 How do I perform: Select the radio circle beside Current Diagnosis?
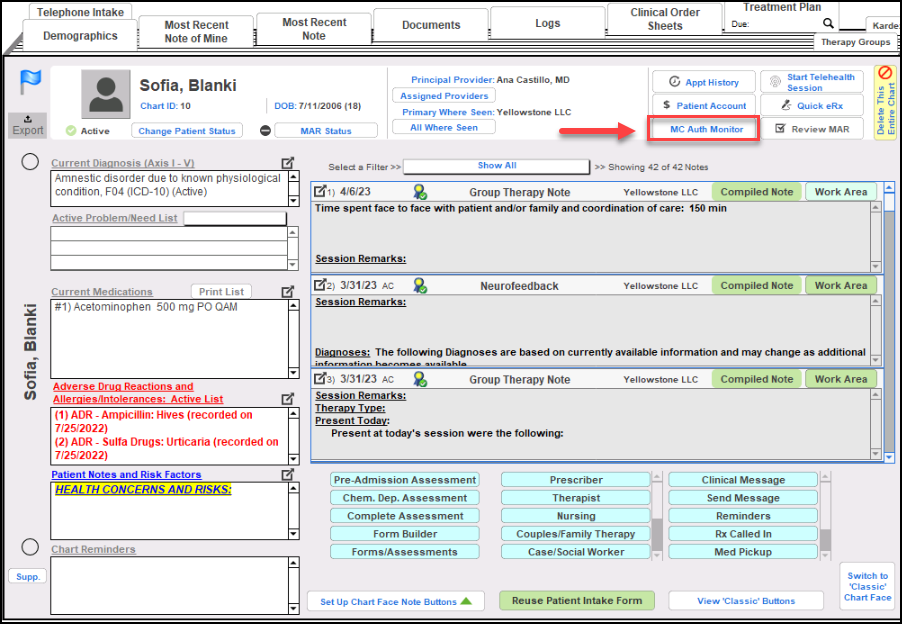(30, 163)
